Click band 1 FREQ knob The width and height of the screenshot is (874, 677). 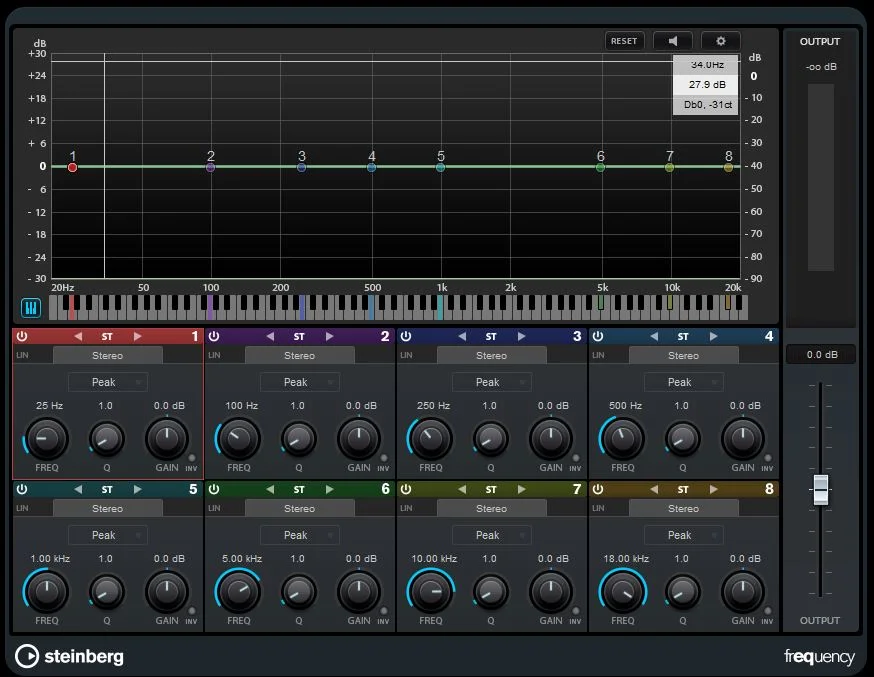pyautogui.click(x=46, y=439)
